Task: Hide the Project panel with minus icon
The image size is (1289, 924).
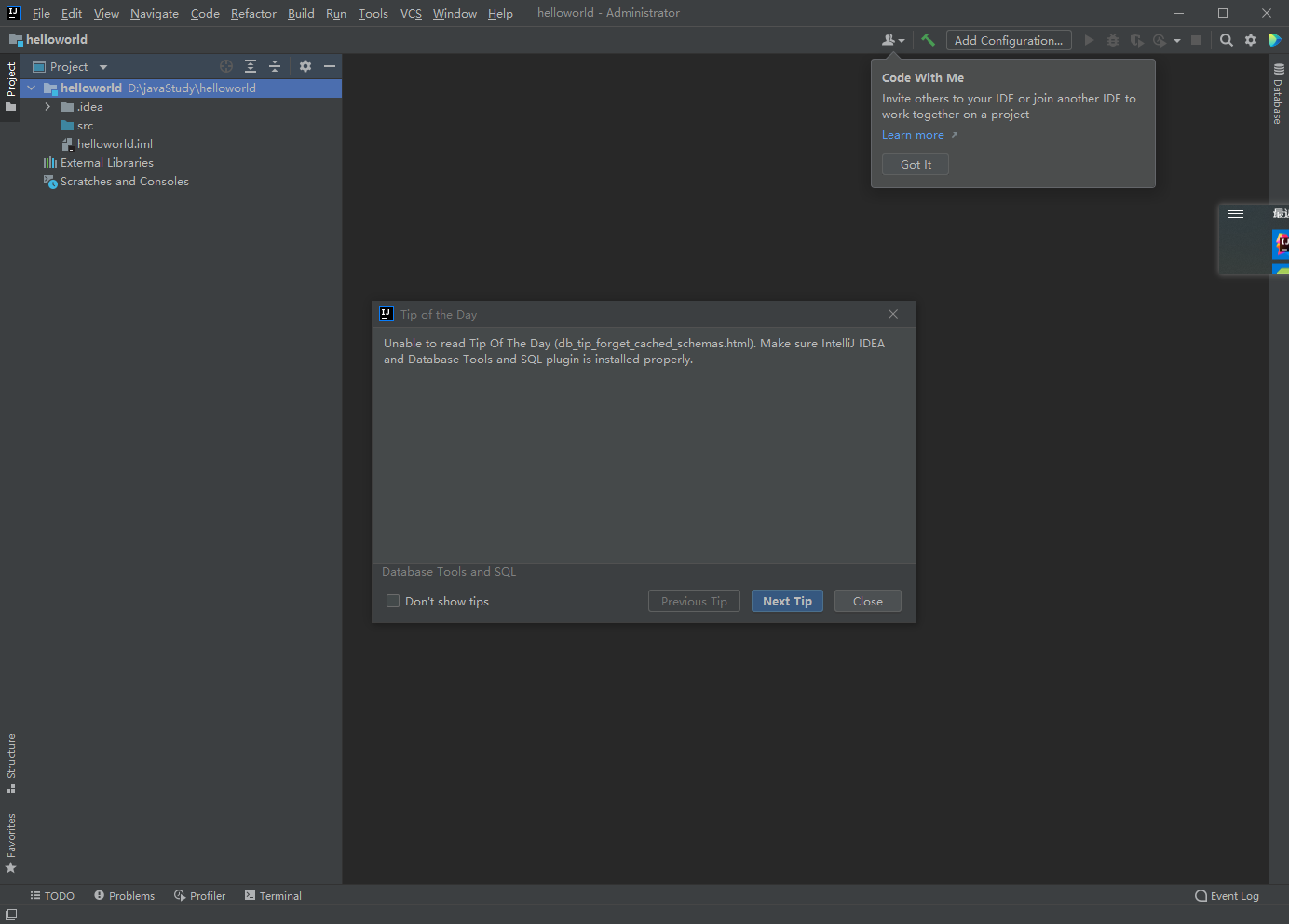Action: click(x=330, y=66)
